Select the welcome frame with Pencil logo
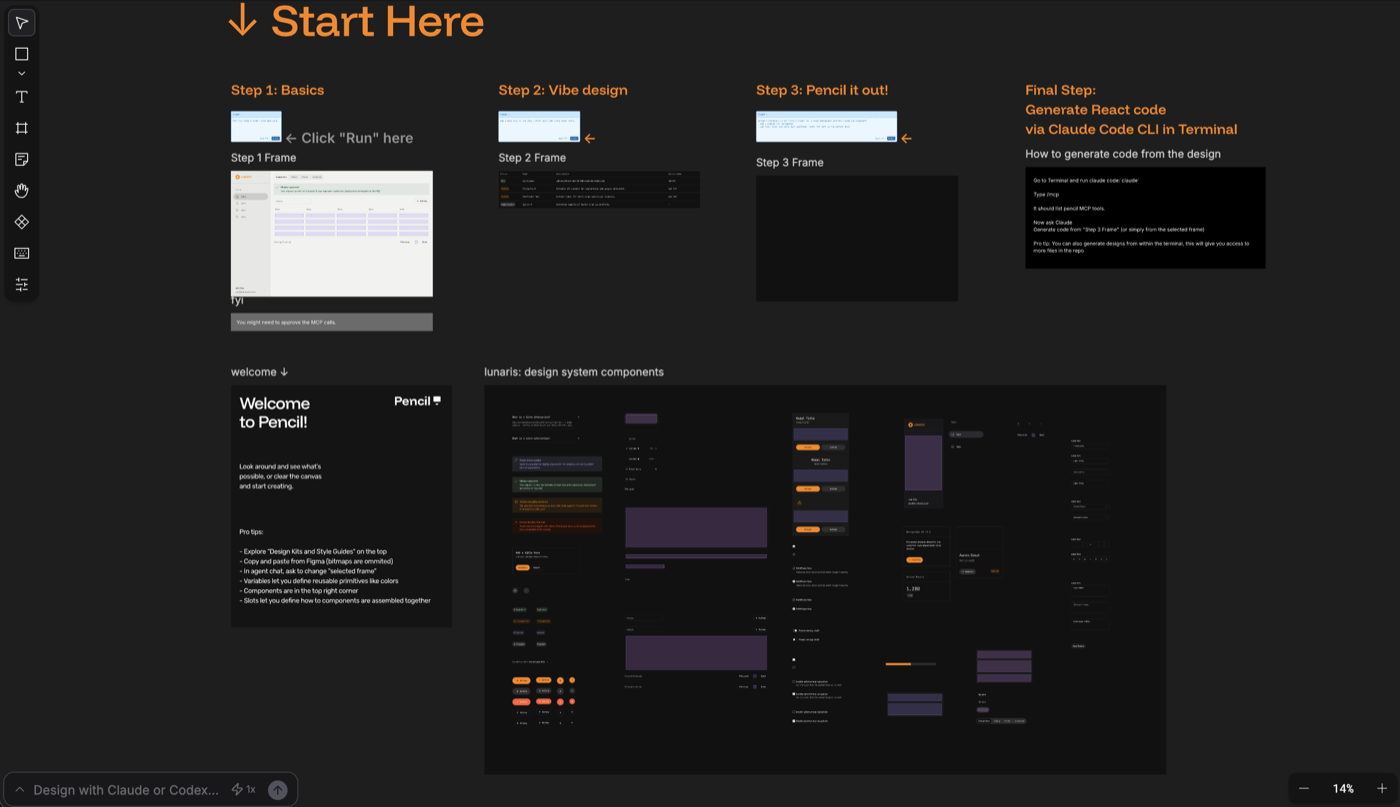This screenshot has height=807, width=1400. [x=341, y=506]
